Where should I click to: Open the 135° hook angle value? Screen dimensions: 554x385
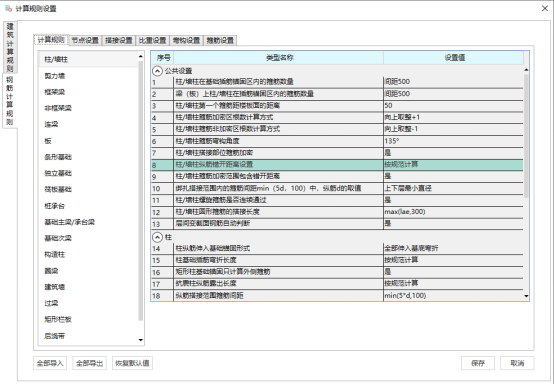pos(453,141)
